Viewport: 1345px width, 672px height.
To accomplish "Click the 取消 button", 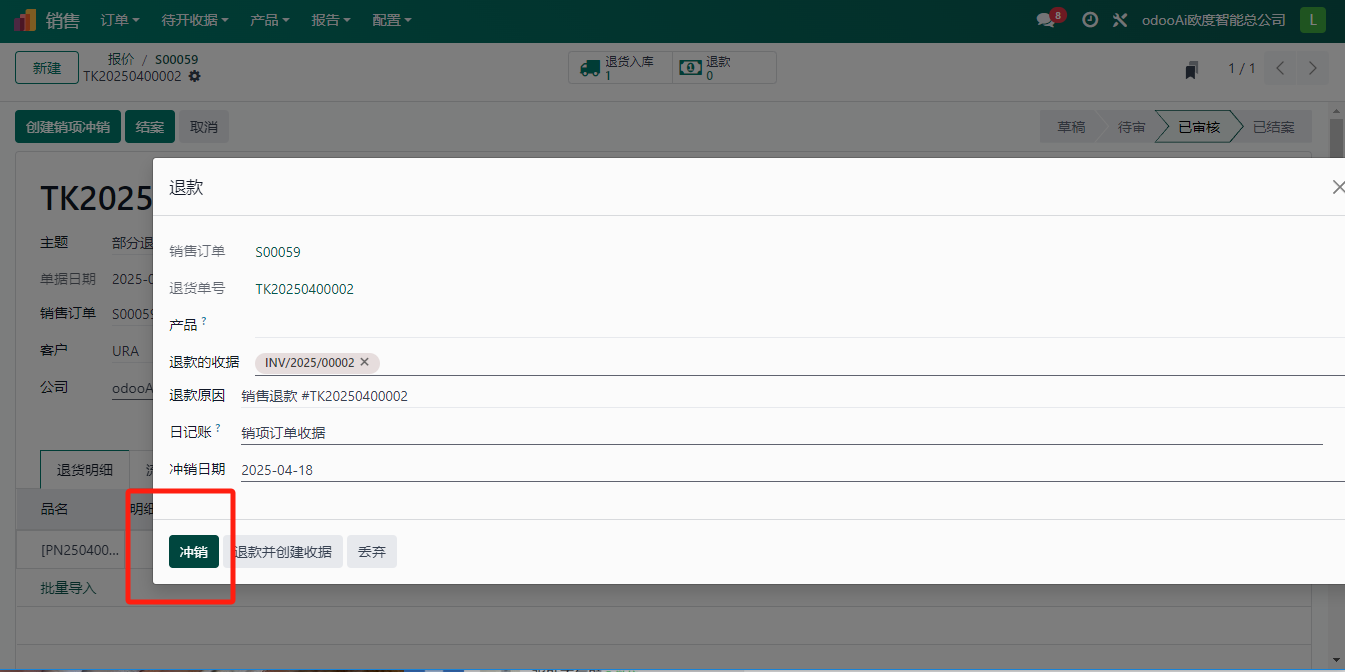I will pyautogui.click(x=204, y=127).
